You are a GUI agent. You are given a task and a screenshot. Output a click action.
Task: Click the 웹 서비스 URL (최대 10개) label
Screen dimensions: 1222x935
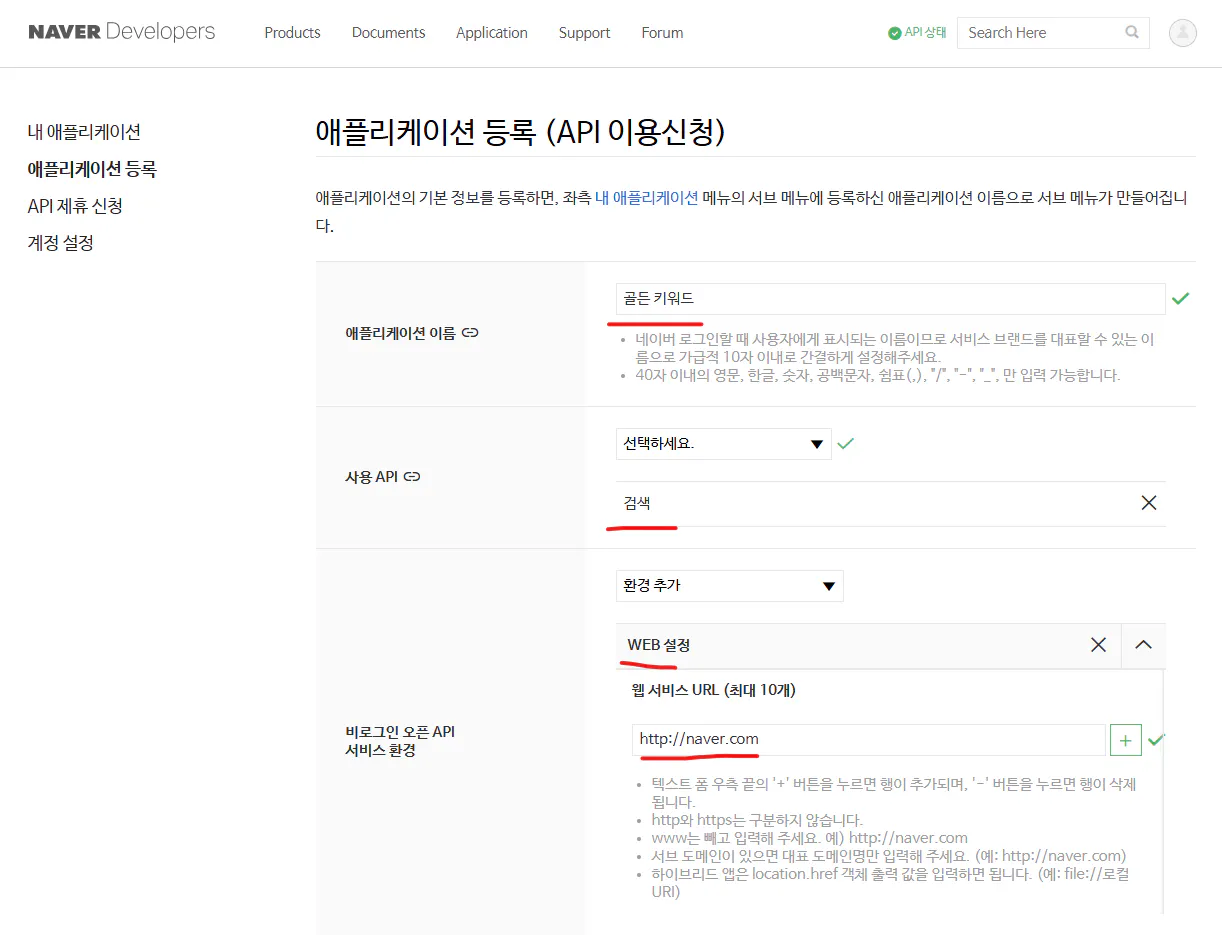[713, 690]
